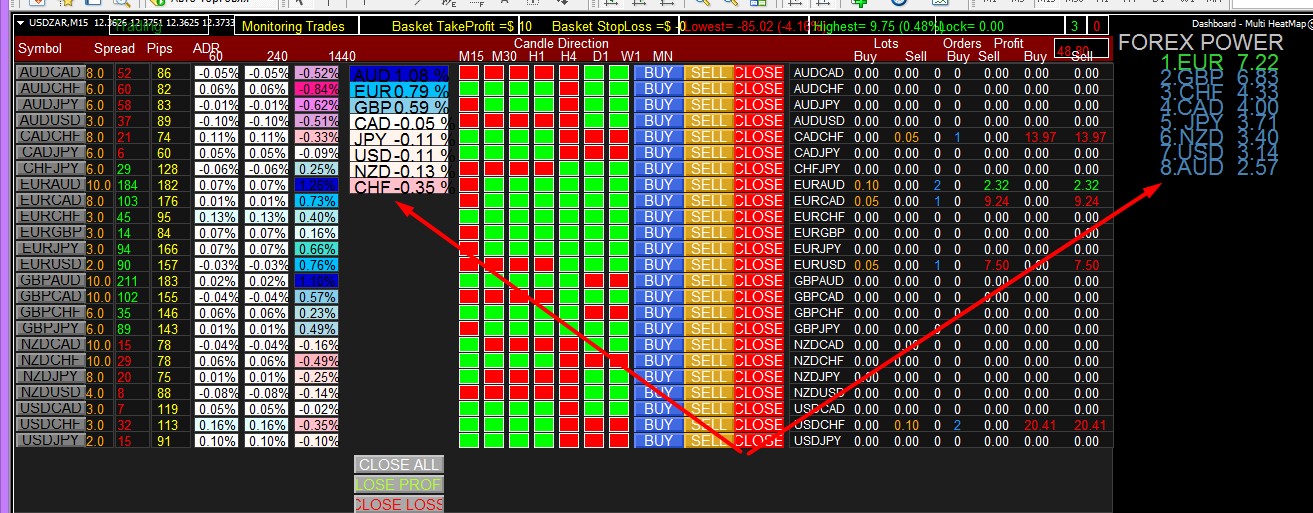Click BUY in the GBPAUD row
The height and width of the screenshot is (513, 1313).
(658, 281)
